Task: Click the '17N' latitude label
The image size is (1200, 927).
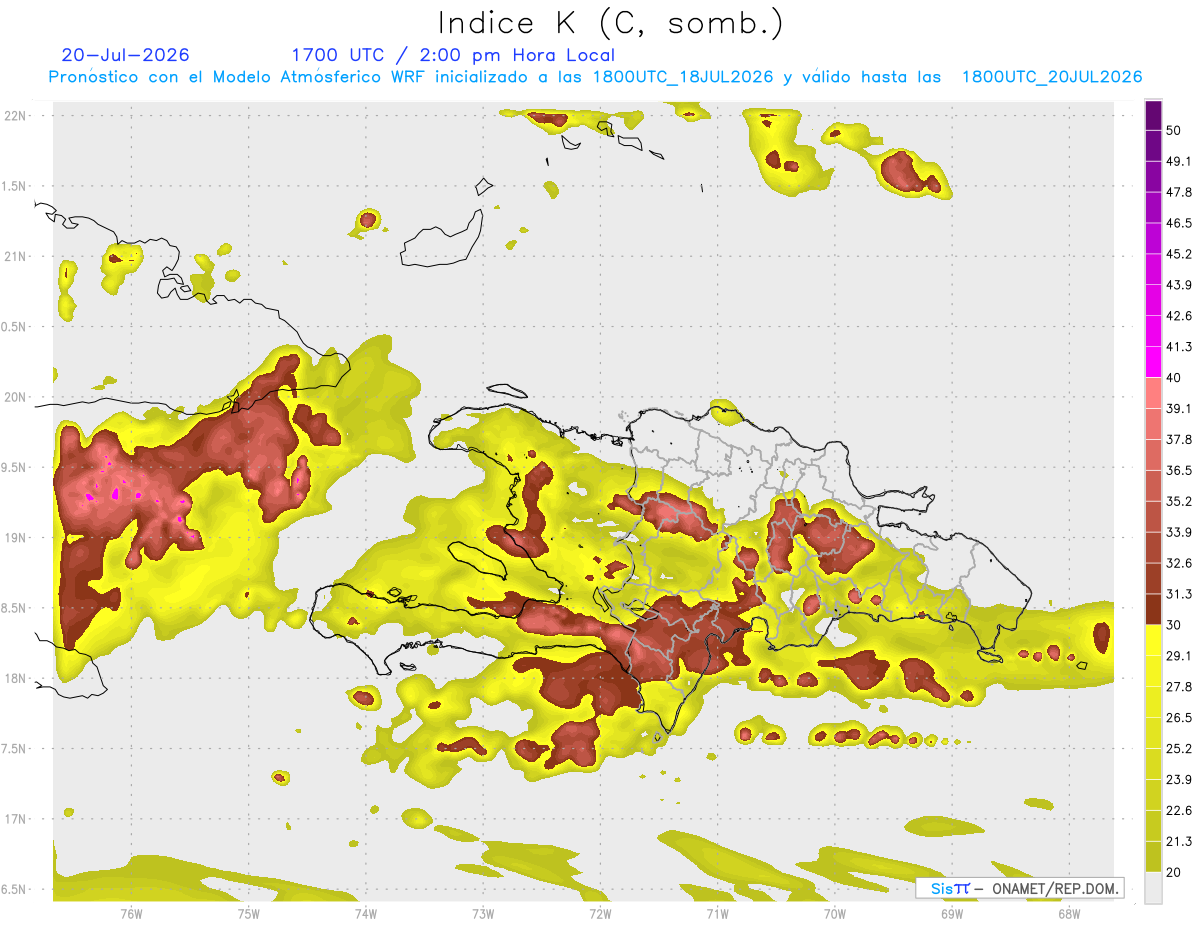Action: point(17,819)
